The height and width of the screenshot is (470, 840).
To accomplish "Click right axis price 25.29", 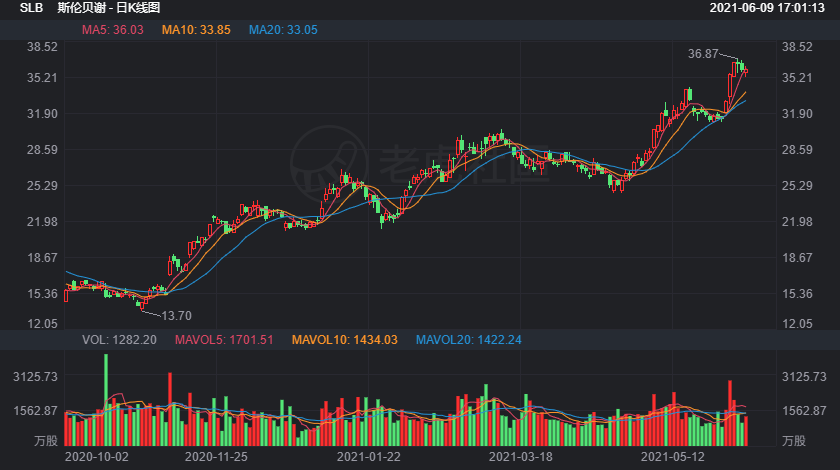I will click(x=797, y=186).
